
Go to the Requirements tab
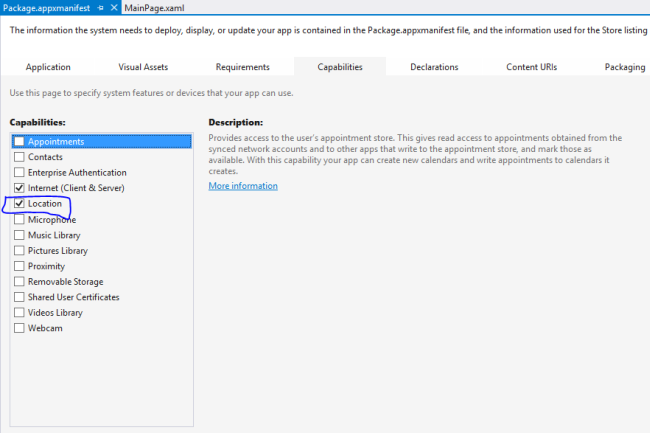(x=243, y=67)
